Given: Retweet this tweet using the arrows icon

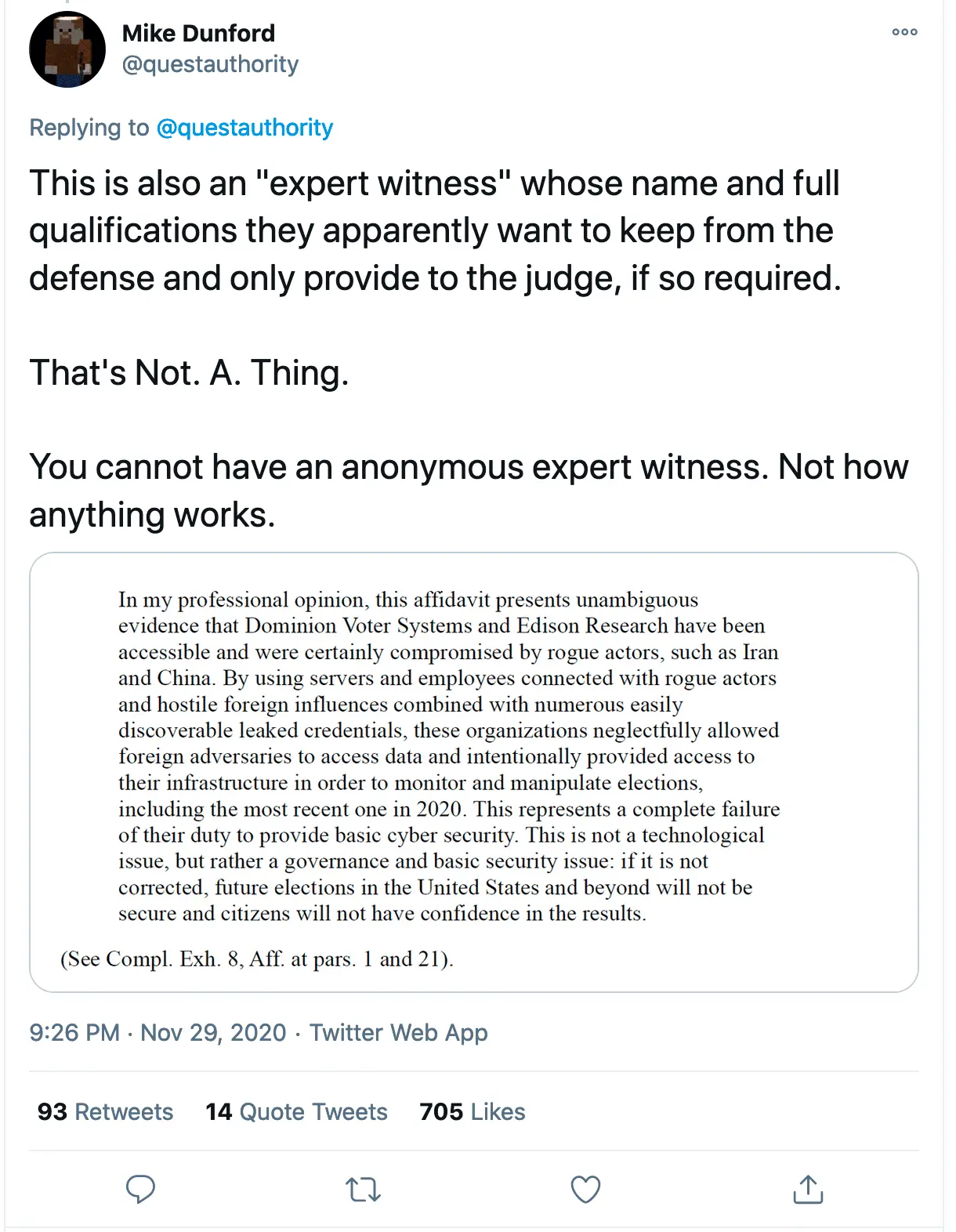Looking at the screenshot, I should point(363,1190).
